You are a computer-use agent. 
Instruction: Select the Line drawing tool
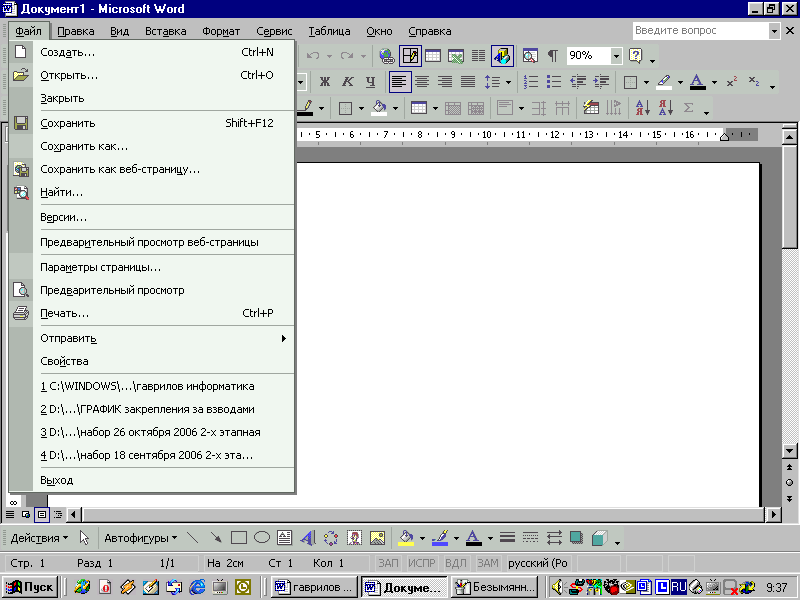(193, 538)
